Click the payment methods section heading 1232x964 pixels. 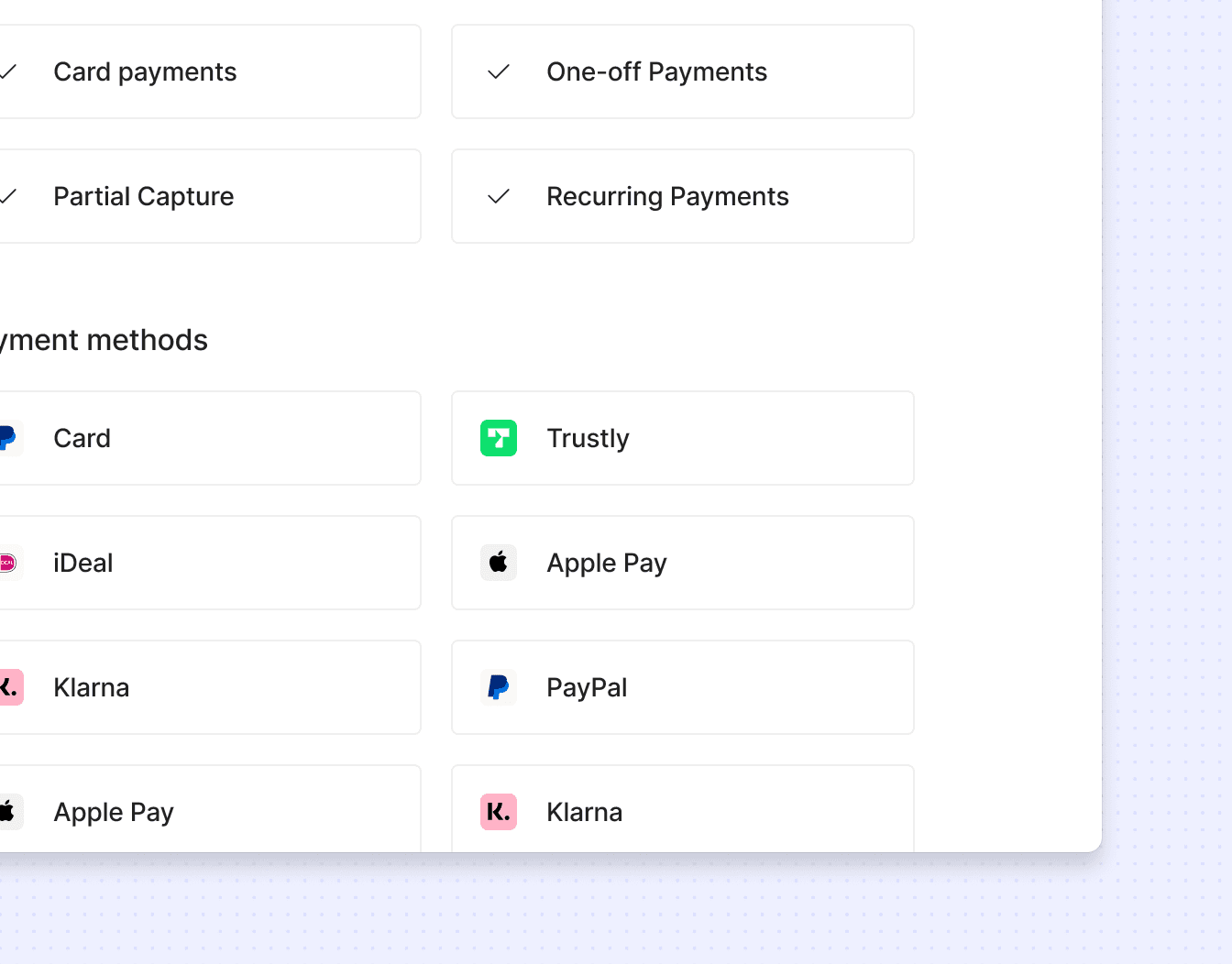pos(104,341)
